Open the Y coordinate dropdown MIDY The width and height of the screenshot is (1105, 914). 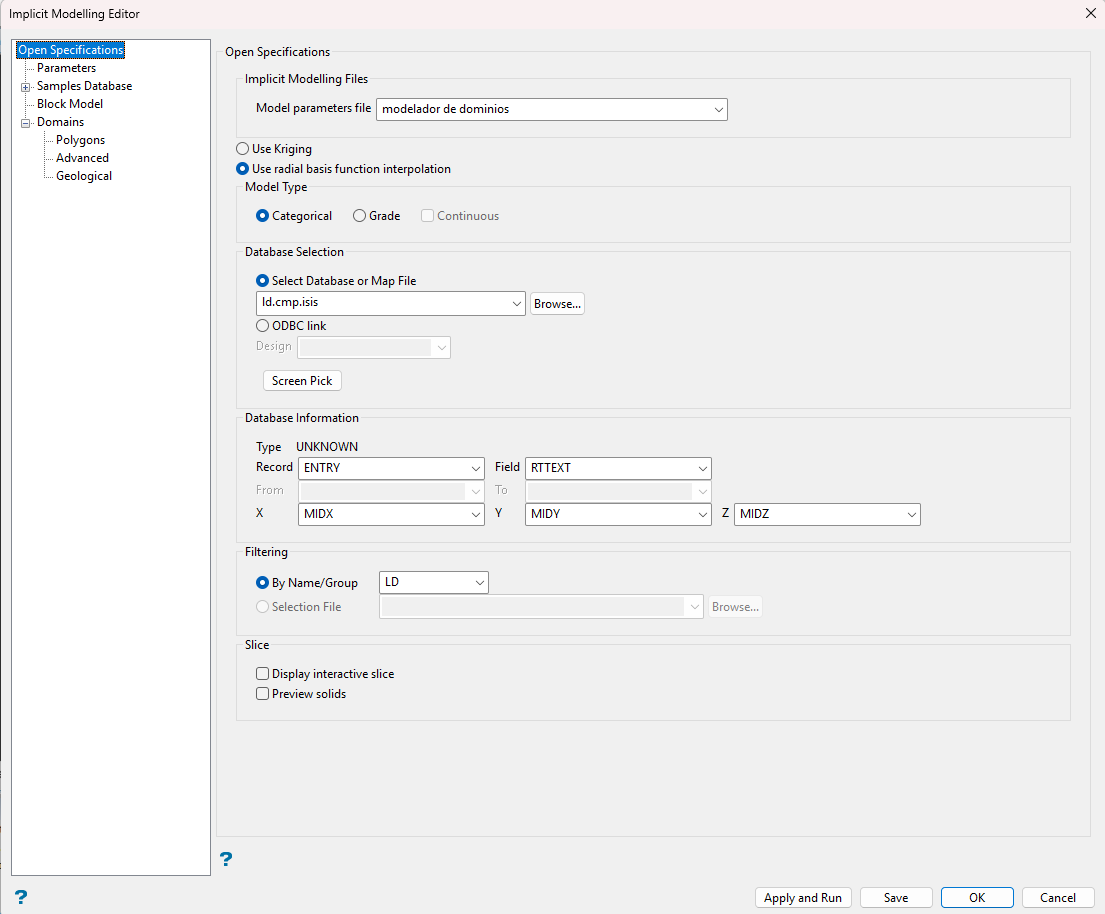click(x=618, y=514)
